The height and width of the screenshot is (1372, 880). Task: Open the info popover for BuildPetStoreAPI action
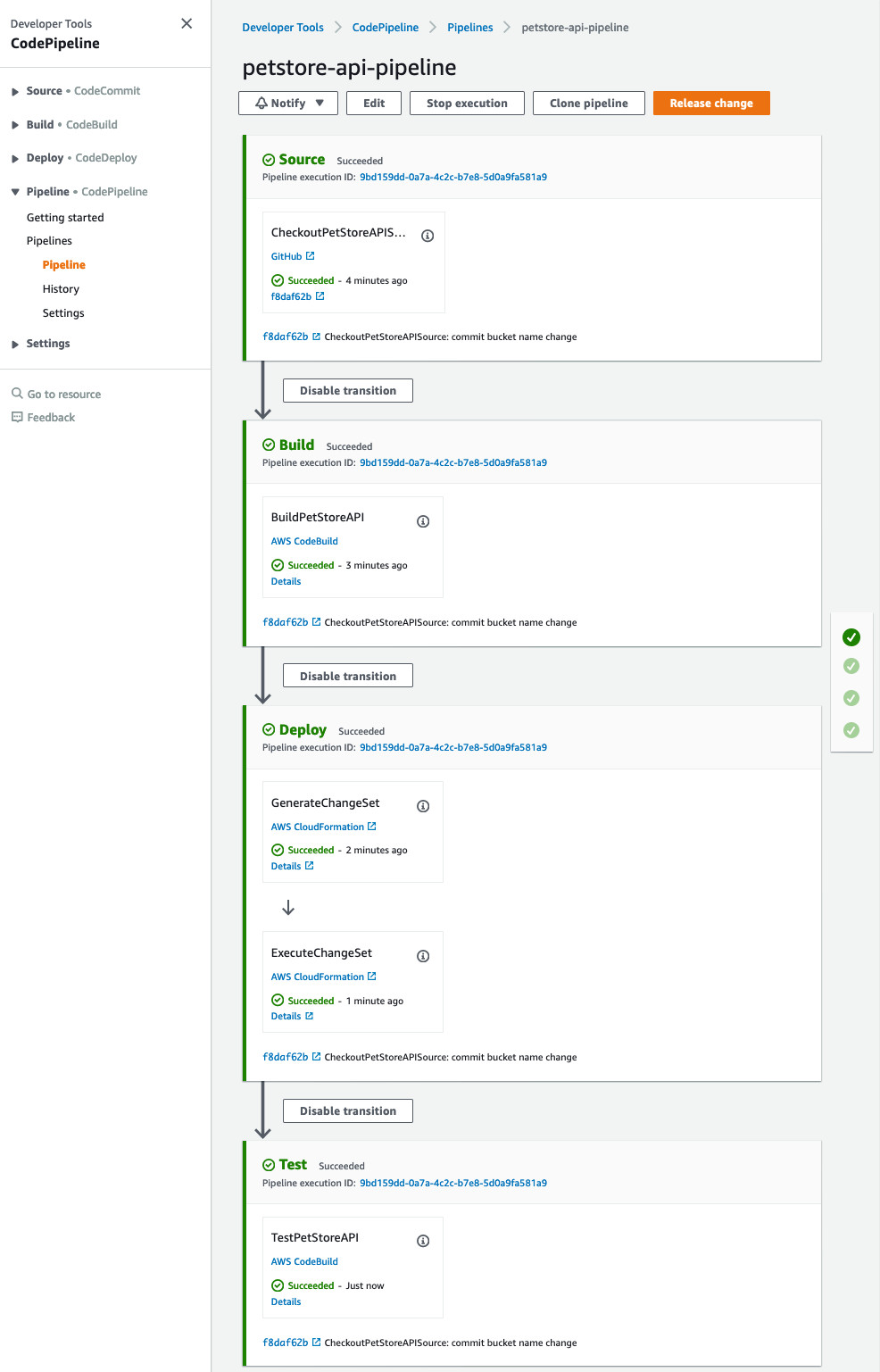point(423,520)
